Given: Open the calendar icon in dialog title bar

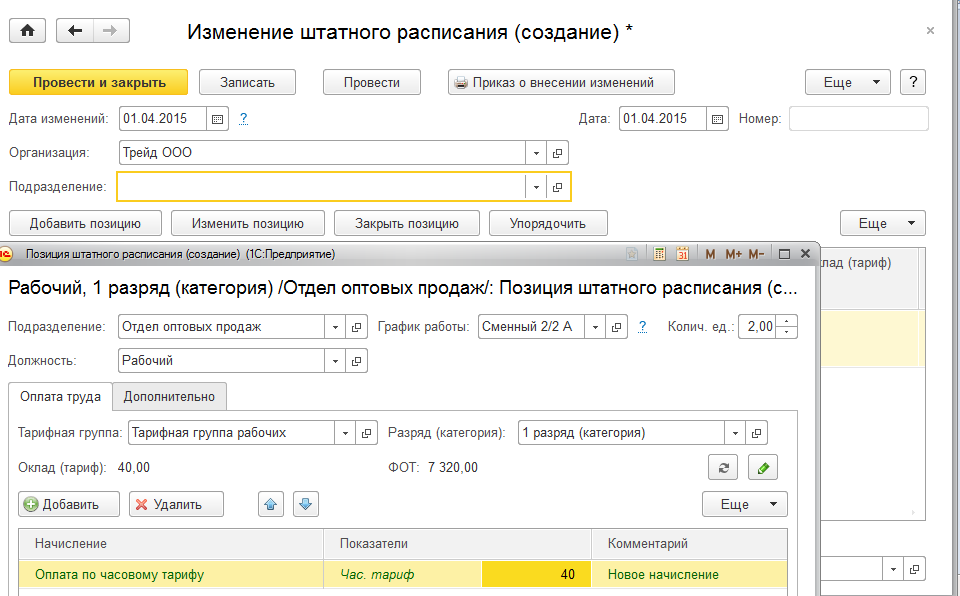Looking at the screenshot, I should point(683,254).
